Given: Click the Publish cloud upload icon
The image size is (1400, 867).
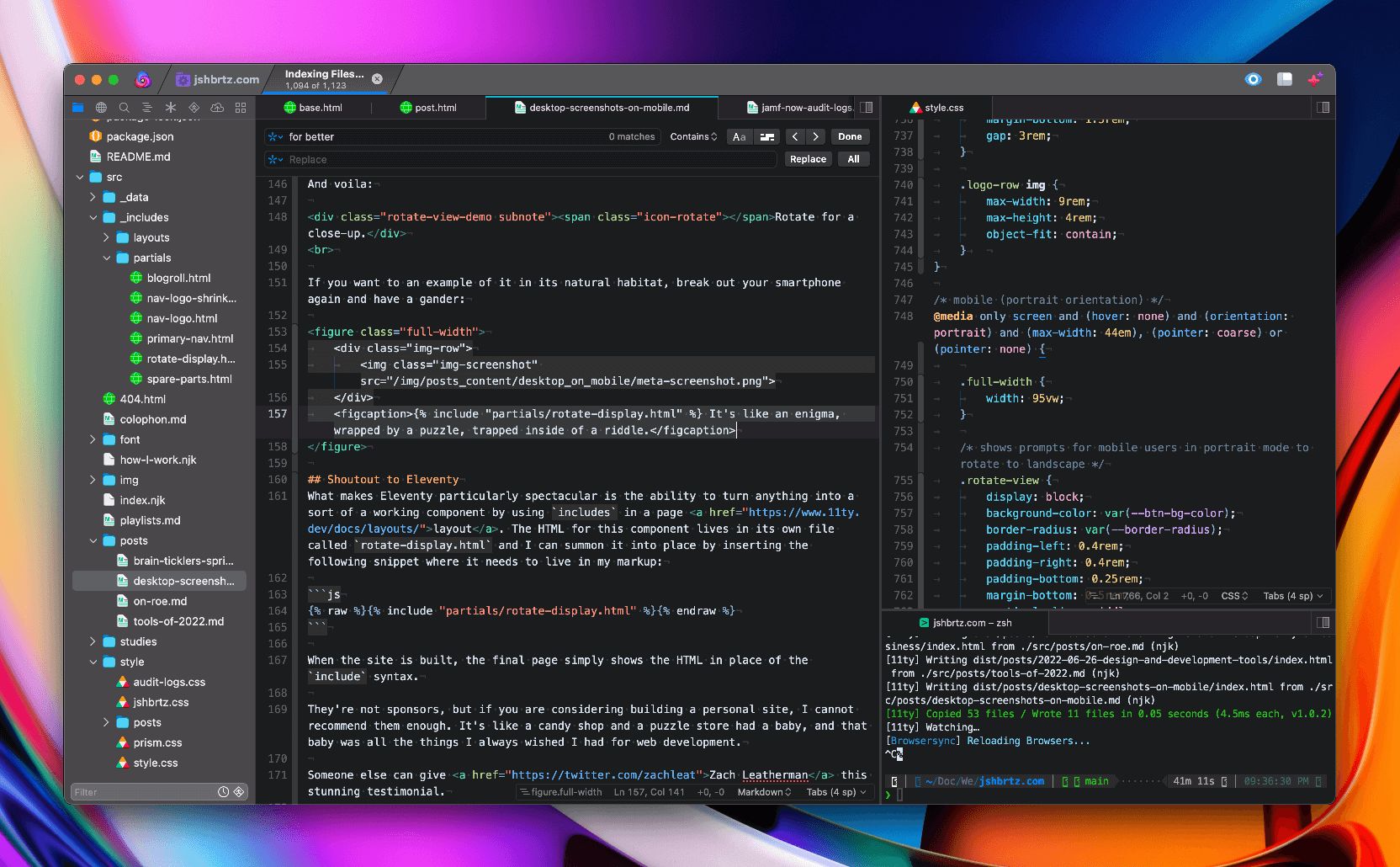Looking at the screenshot, I should (217, 108).
